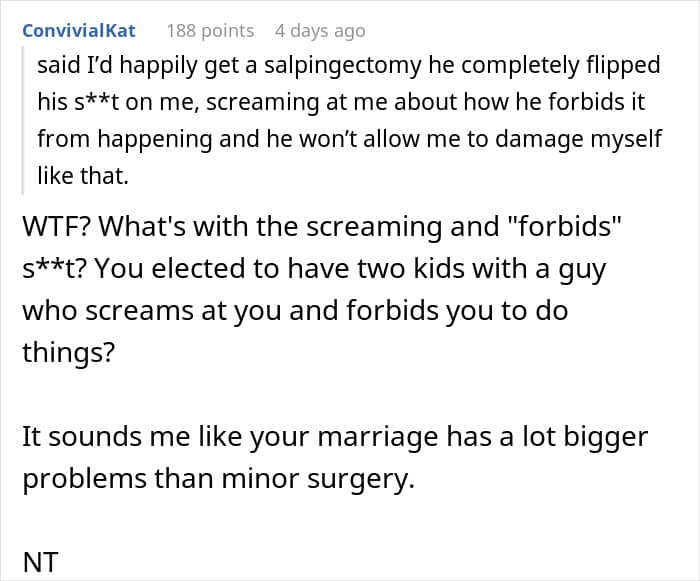Click the word 'marriage' in the reply
This screenshot has height=581, width=700.
(x=374, y=436)
